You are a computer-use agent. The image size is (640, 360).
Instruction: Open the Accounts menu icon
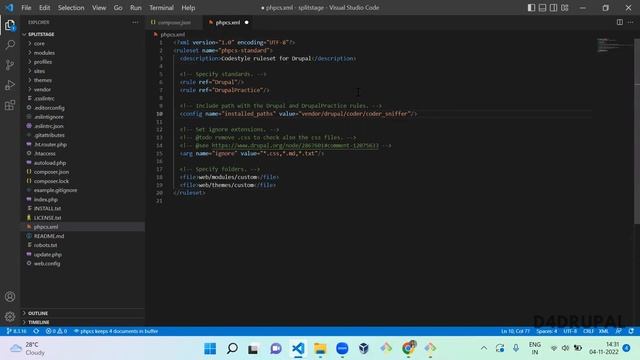pyautogui.click(x=10, y=297)
